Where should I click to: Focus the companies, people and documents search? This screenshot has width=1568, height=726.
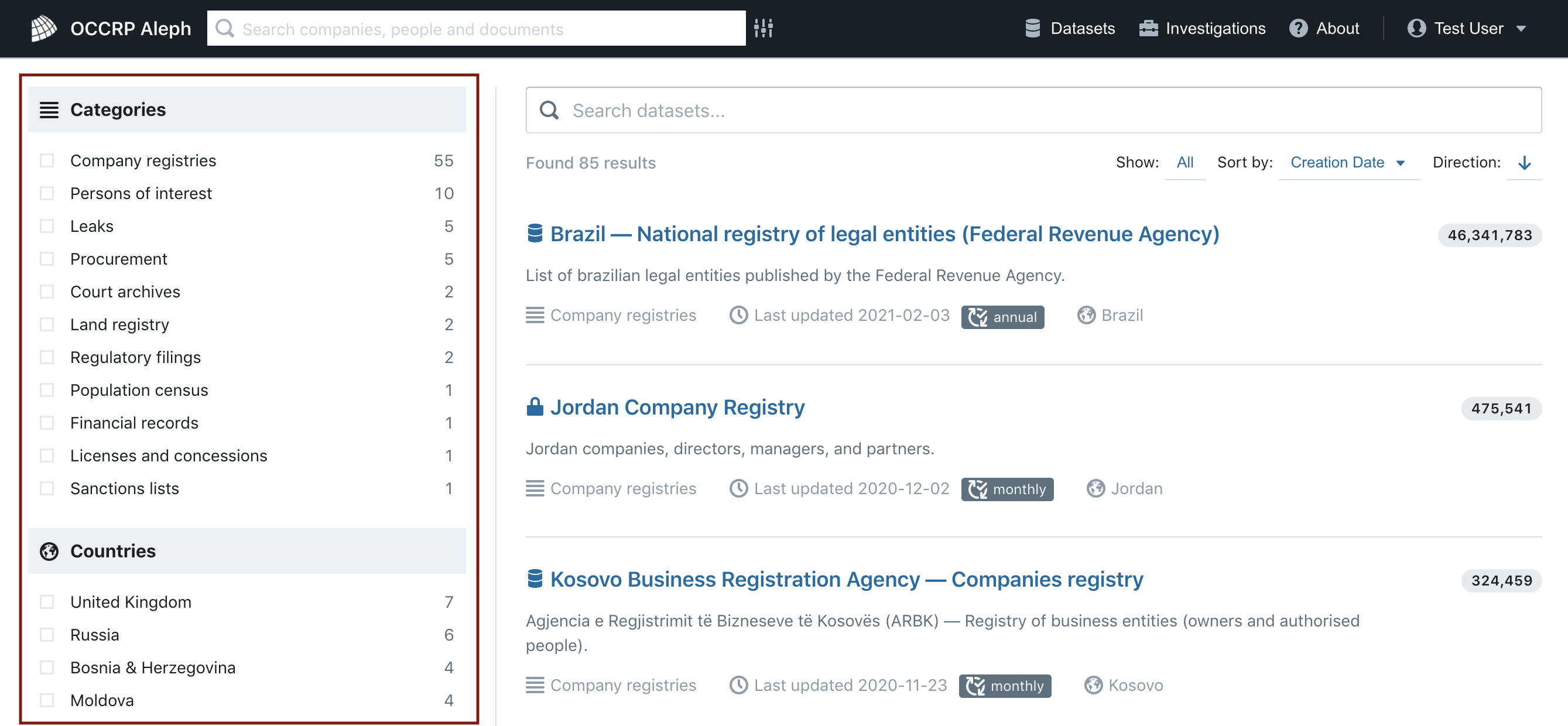tap(476, 28)
